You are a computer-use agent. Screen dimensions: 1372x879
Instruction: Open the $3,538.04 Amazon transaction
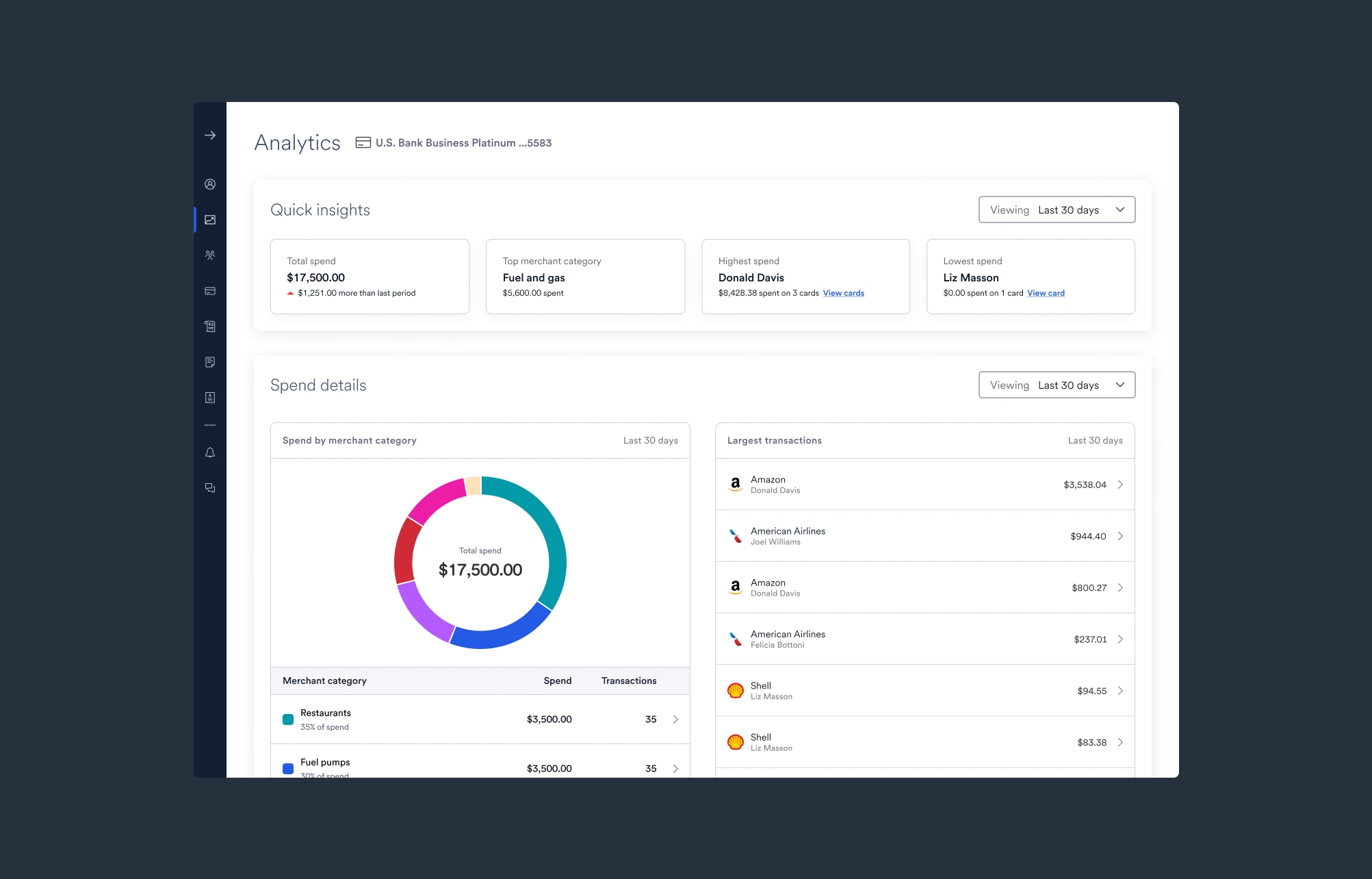924,485
